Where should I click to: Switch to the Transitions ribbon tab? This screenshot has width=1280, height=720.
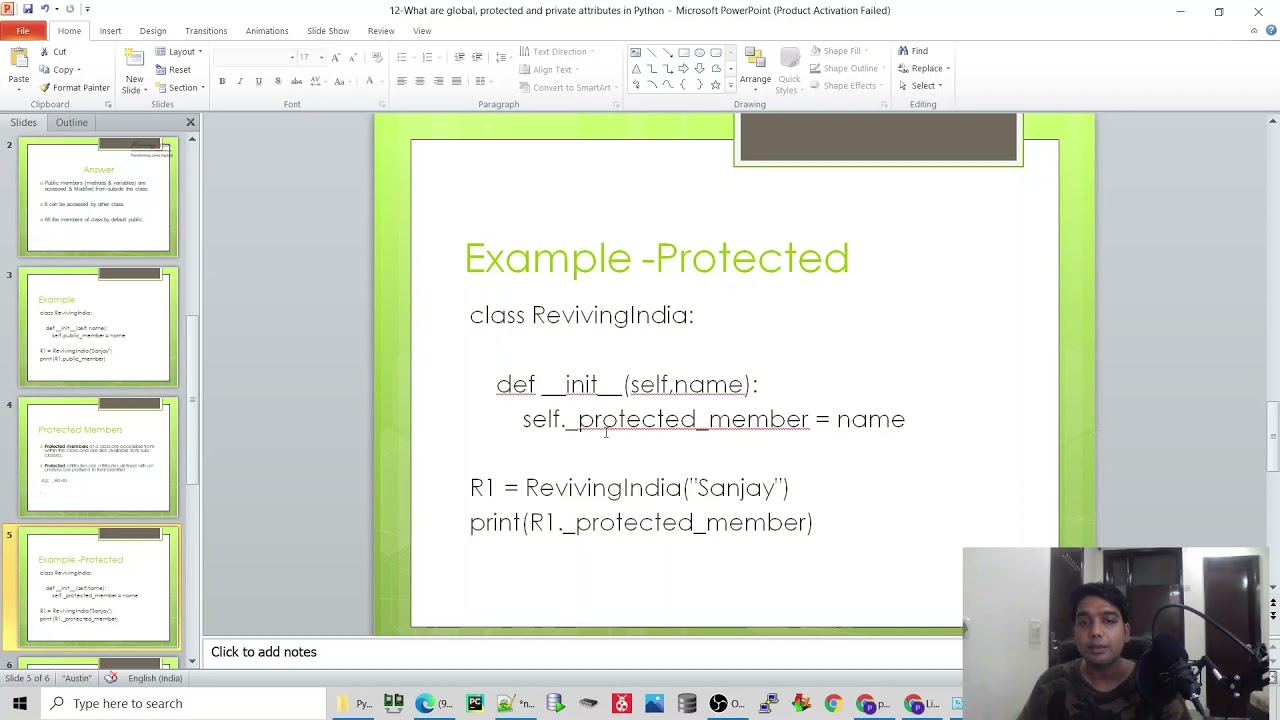[206, 31]
